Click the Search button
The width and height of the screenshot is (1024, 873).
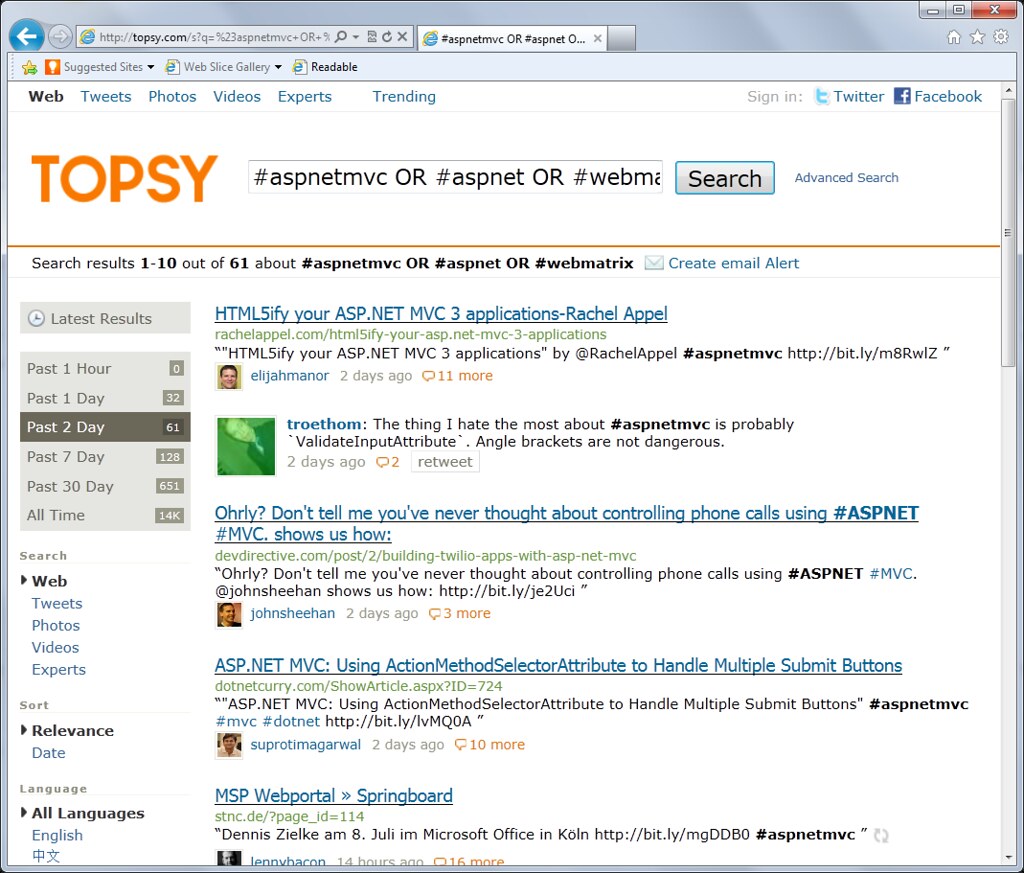[725, 178]
